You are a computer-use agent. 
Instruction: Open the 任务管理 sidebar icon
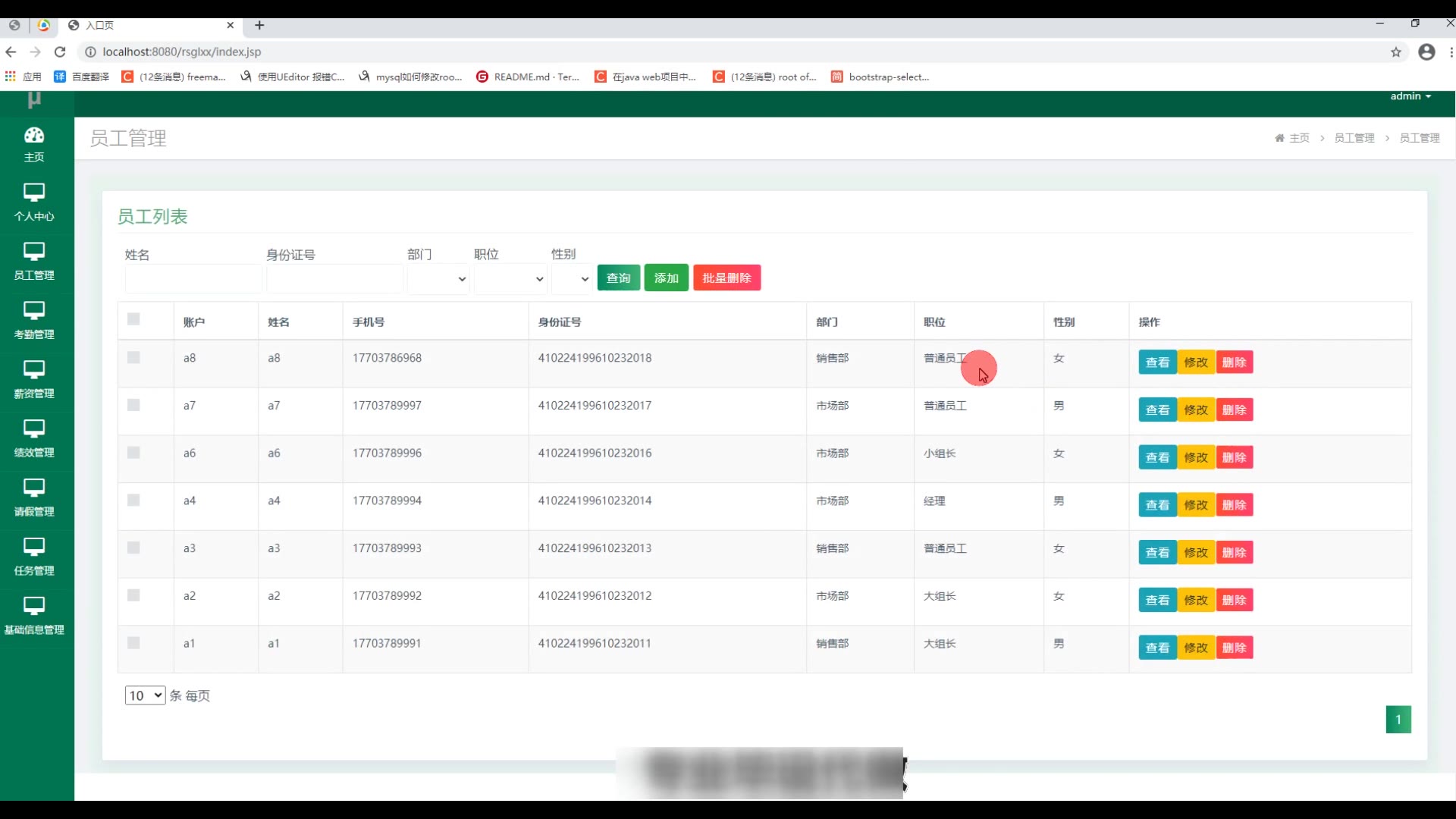(34, 548)
